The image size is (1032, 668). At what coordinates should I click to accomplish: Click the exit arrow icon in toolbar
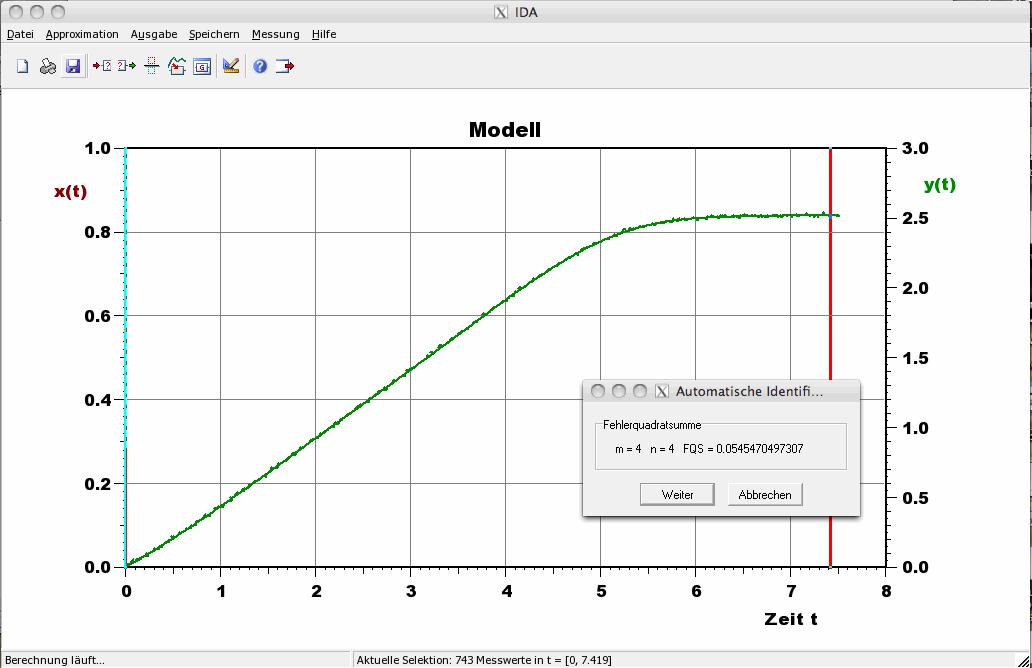pyautogui.click(x=284, y=66)
